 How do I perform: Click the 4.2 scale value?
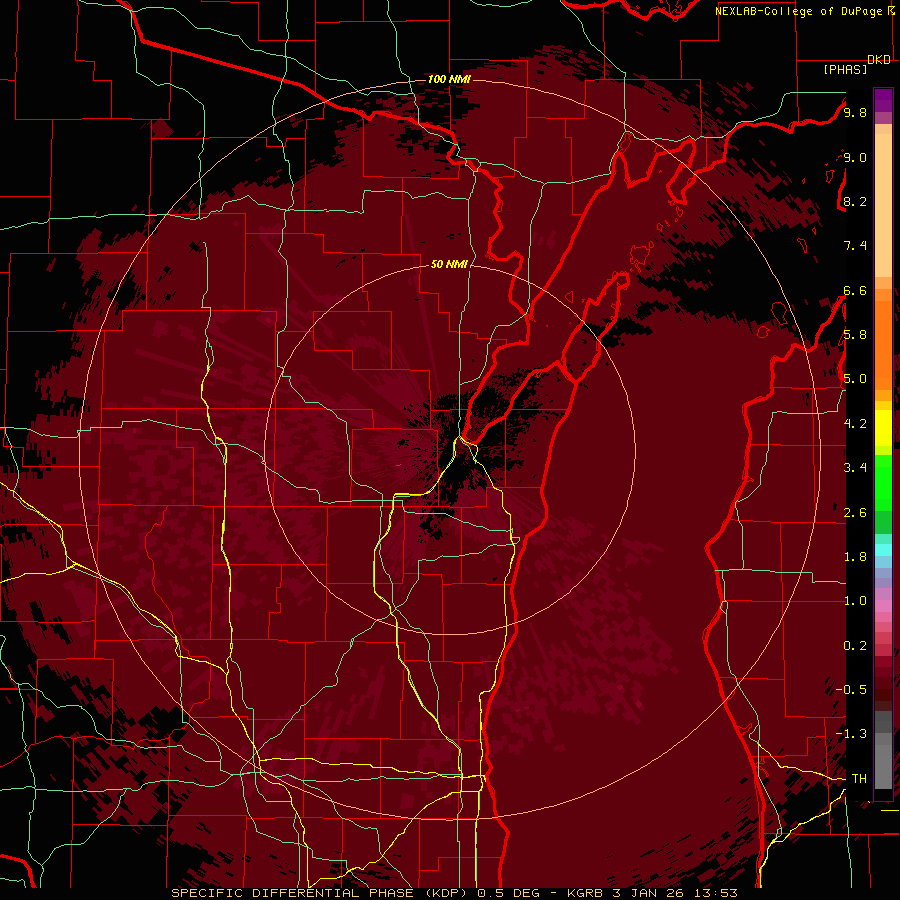point(855,423)
